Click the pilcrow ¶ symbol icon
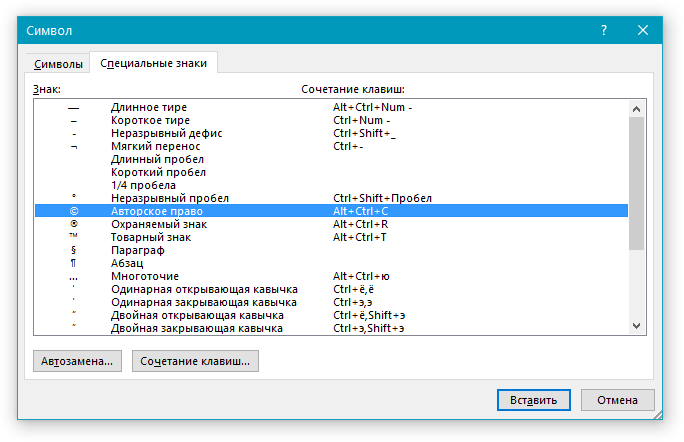The image size is (684, 442). pos(73,263)
